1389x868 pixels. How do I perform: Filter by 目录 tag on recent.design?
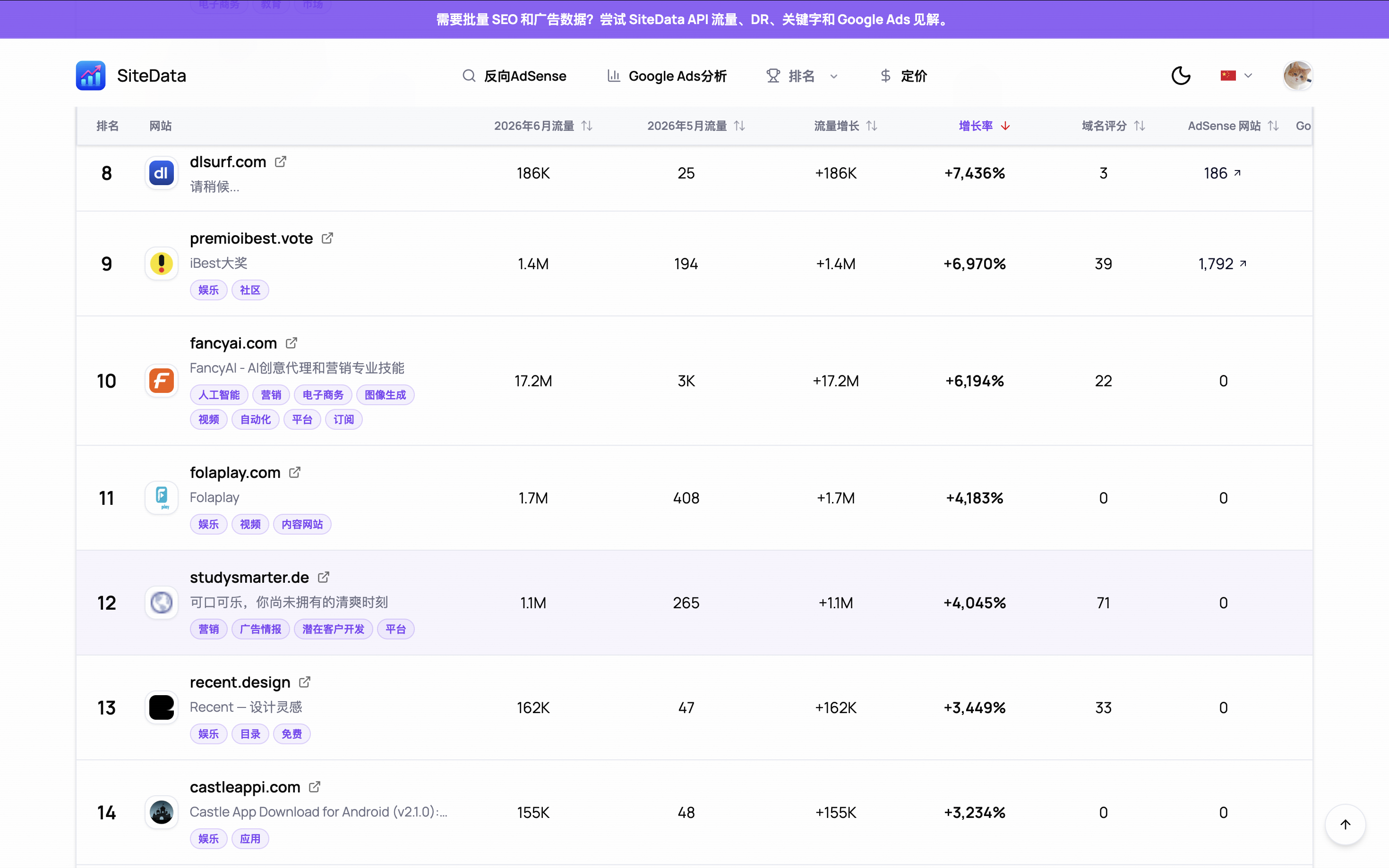250,734
